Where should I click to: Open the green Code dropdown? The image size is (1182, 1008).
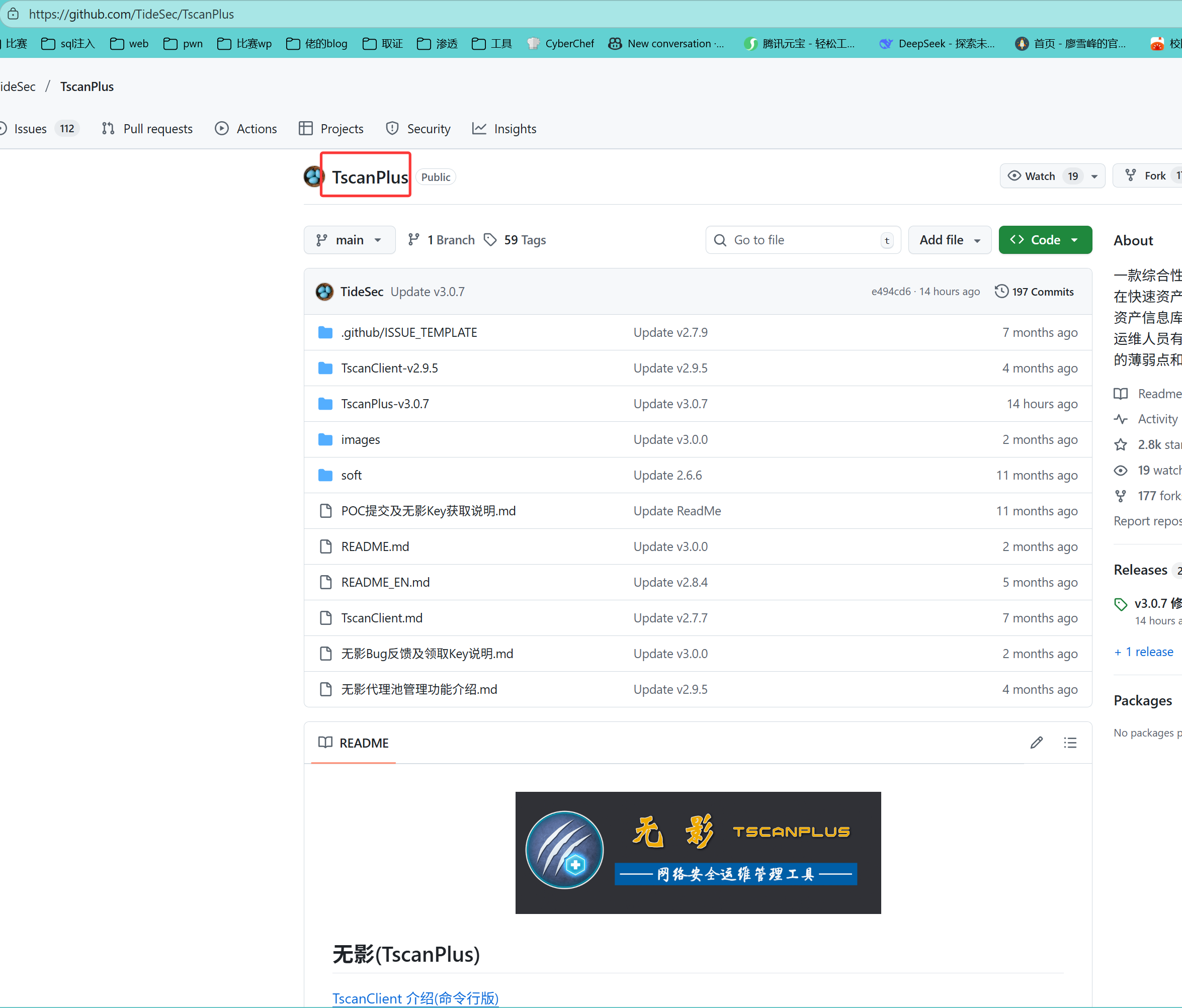coord(1045,240)
